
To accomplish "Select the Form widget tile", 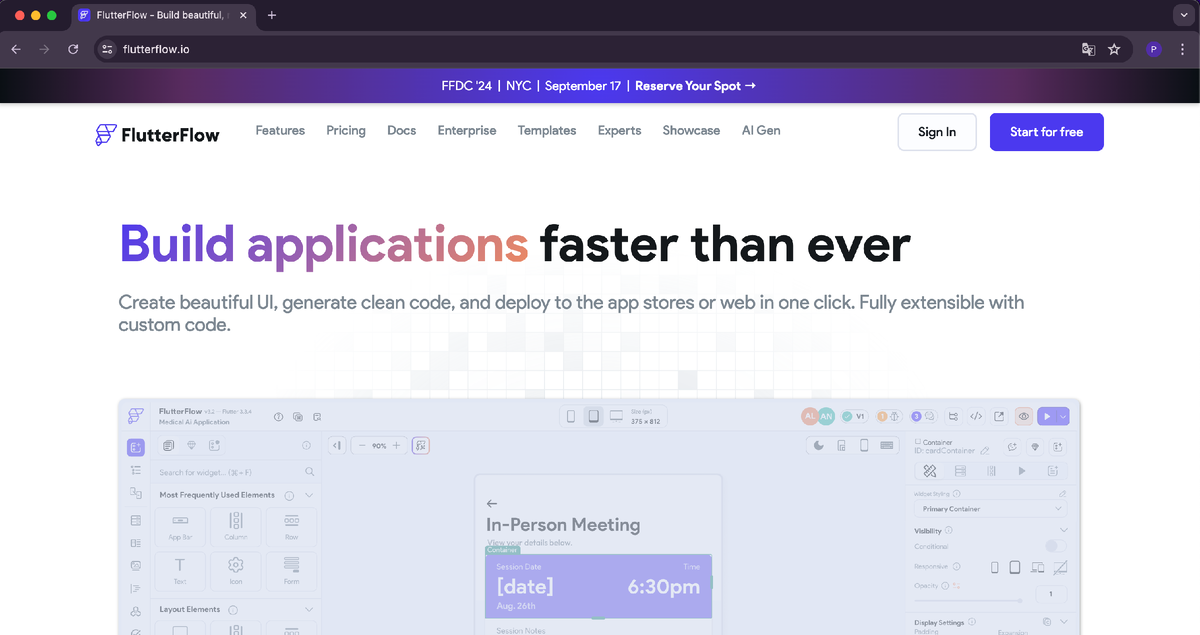I will [292, 571].
